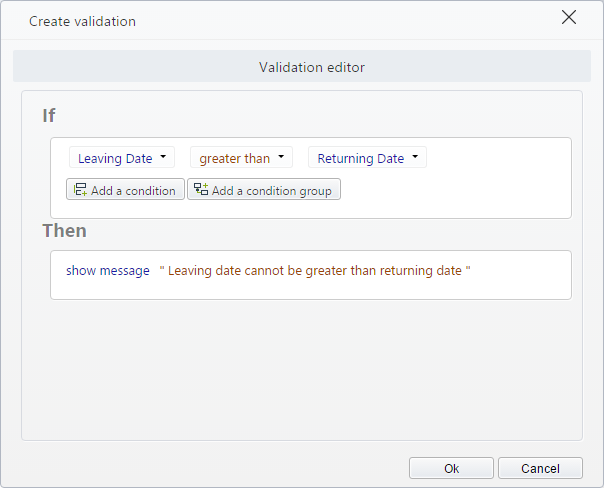Click the Create validation title text
604x488 pixels.
[x=82, y=22]
